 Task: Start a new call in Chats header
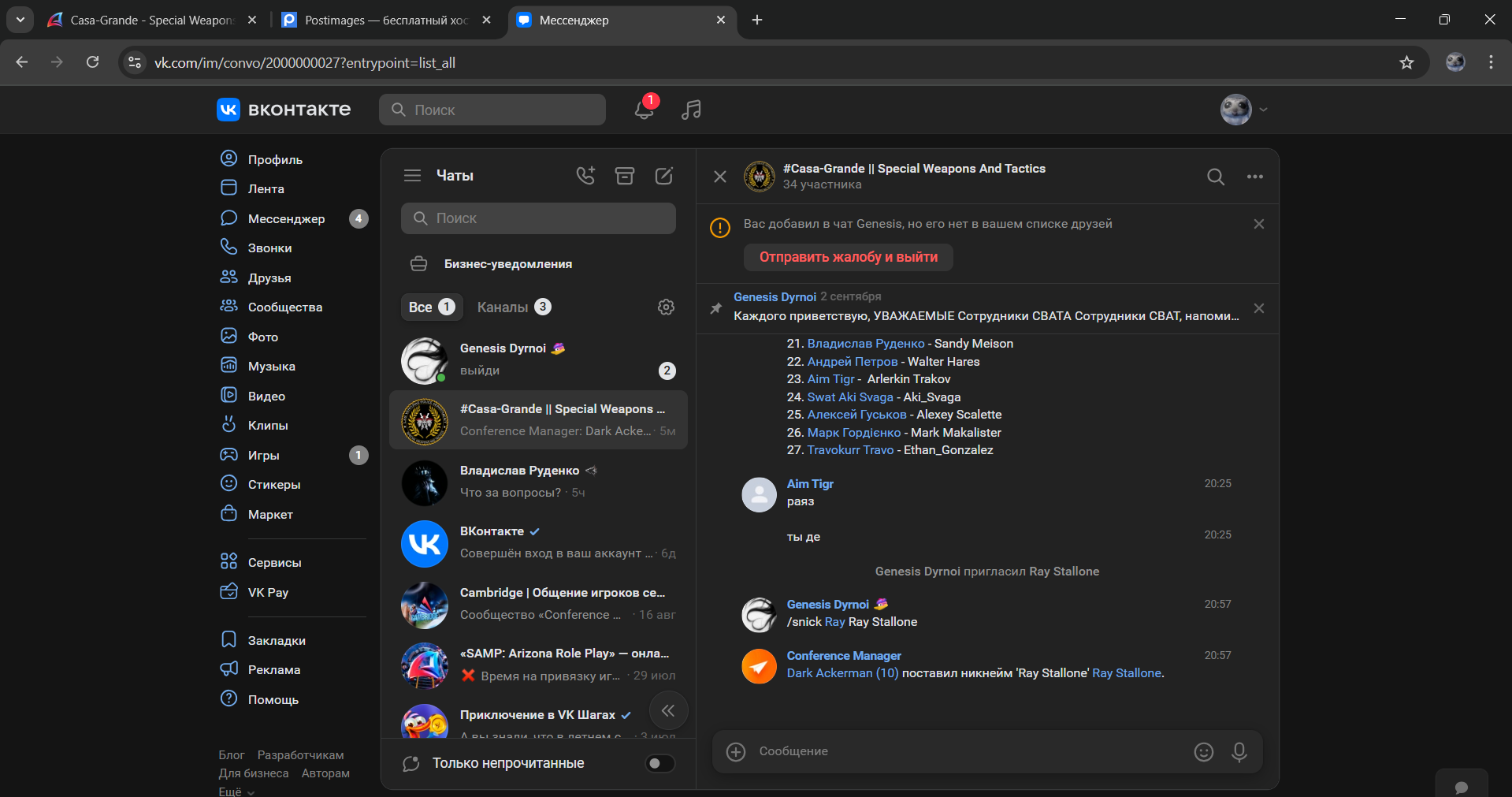tap(585, 176)
